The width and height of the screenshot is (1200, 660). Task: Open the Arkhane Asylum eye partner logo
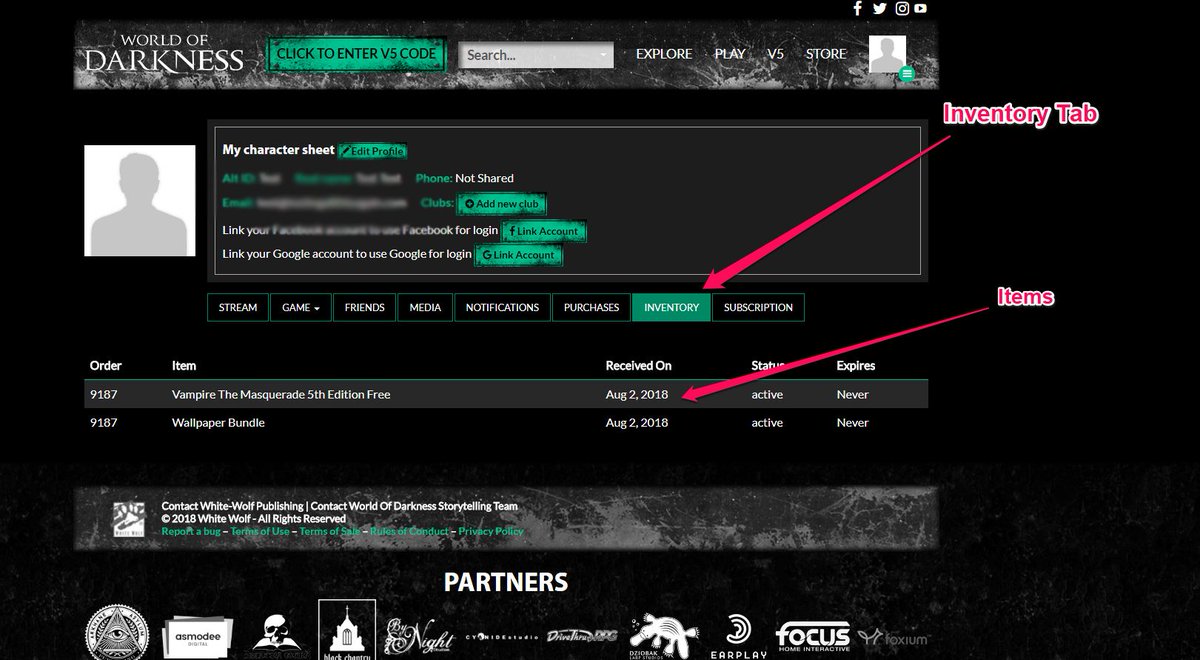[116, 632]
